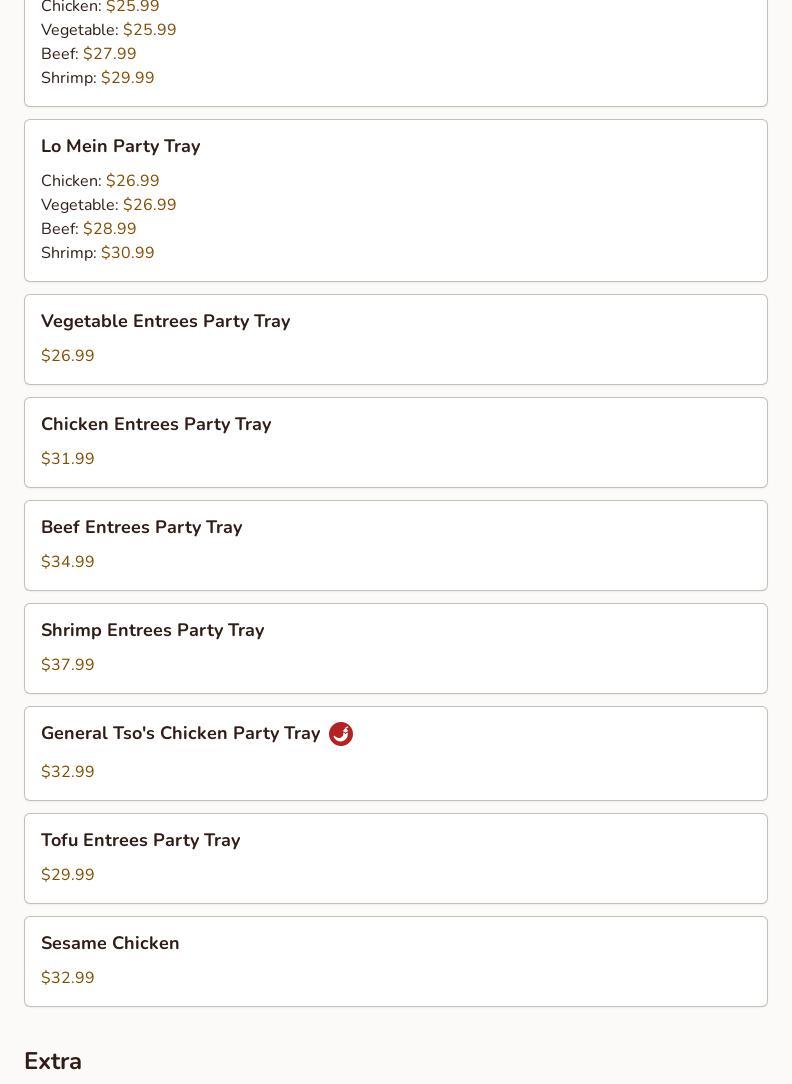Click the $31.99 Chicken Entrees price
792x1084 pixels.
(68, 459)
